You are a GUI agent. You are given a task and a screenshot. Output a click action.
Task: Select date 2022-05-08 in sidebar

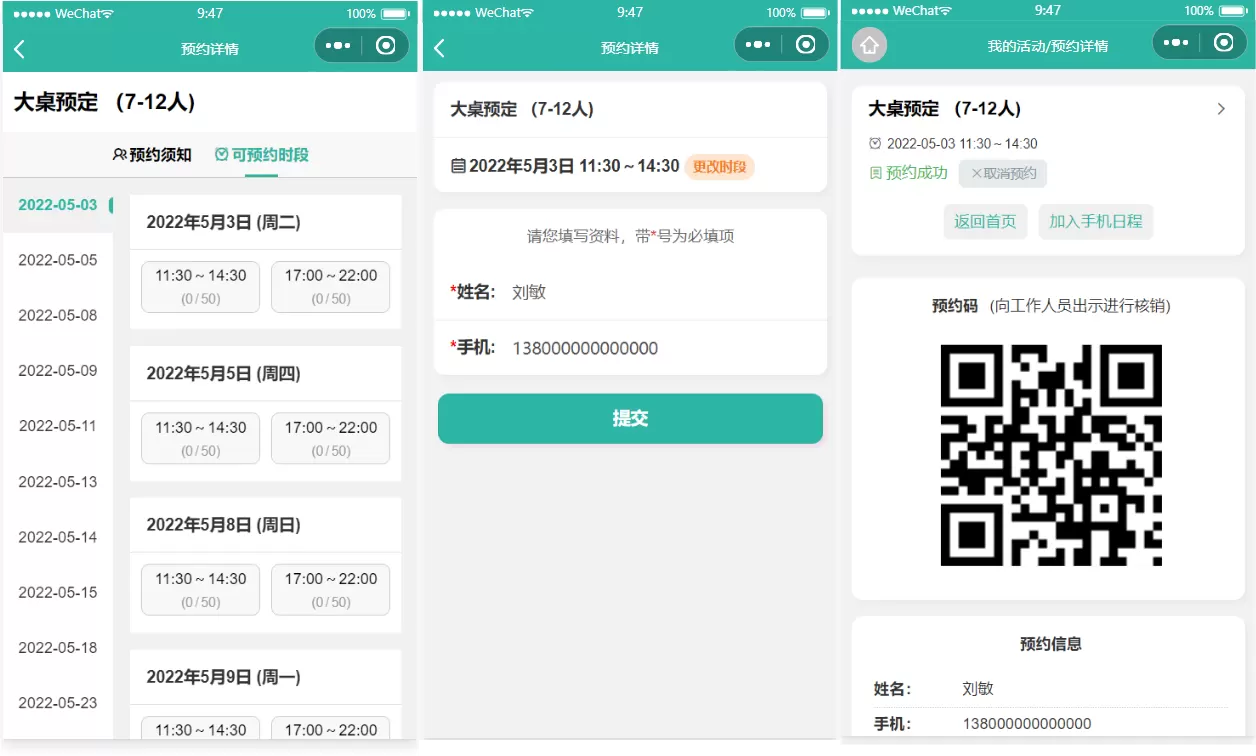click(x=58, y=315)
